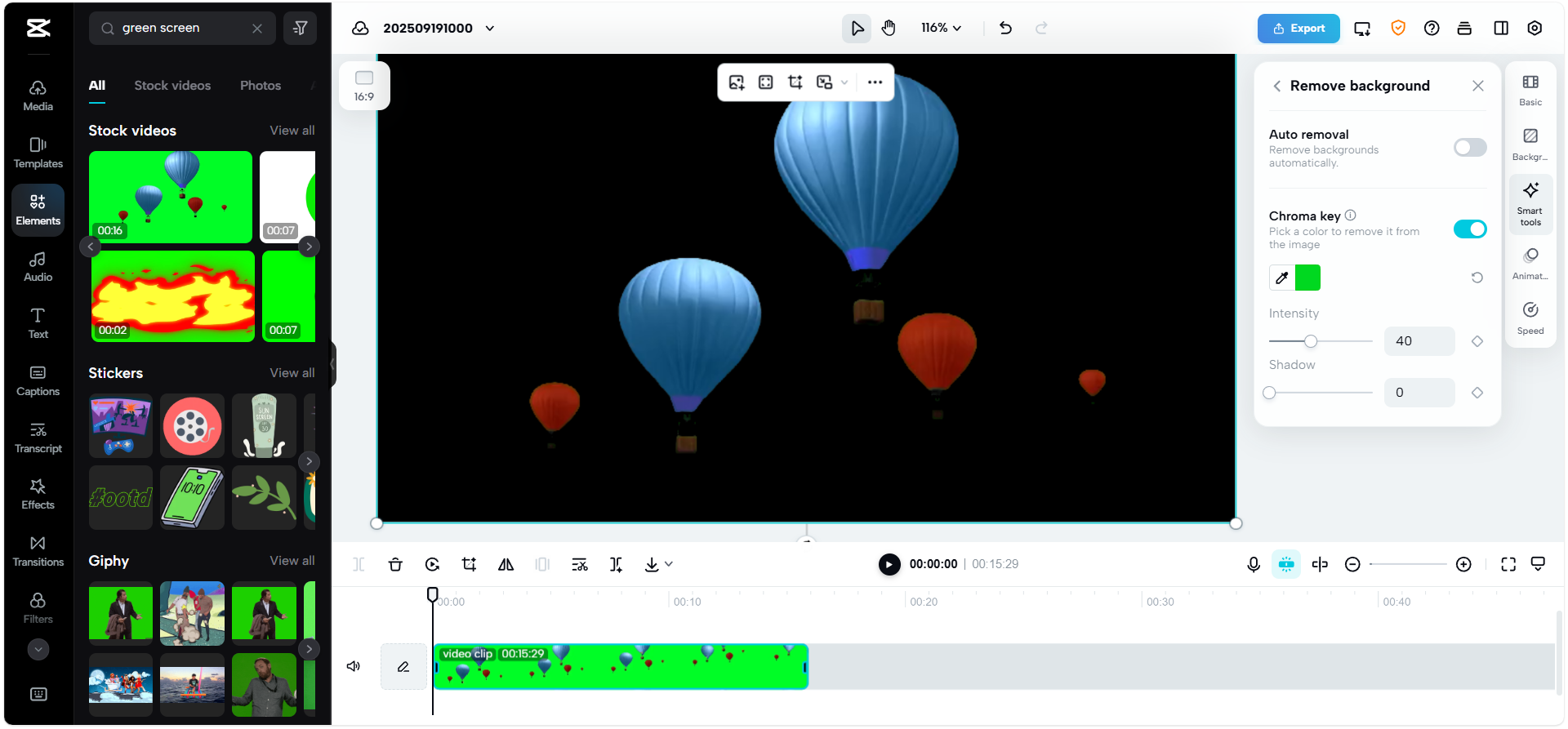This screenshot has height=729, width=1568.
Task: Select the hand pan tool
Action: [x=889, y=29]
